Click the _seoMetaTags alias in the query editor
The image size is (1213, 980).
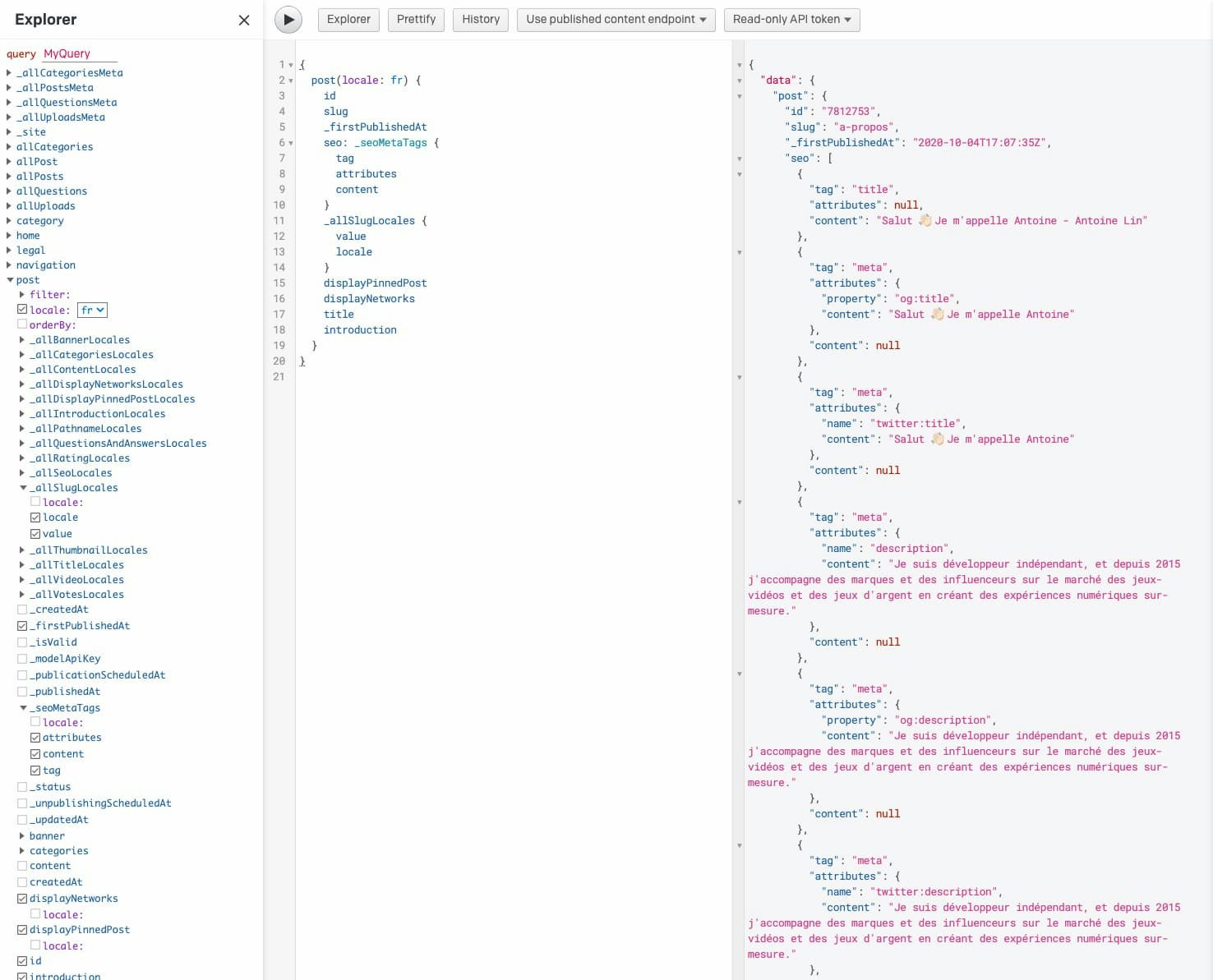click(x=390, y=143)
